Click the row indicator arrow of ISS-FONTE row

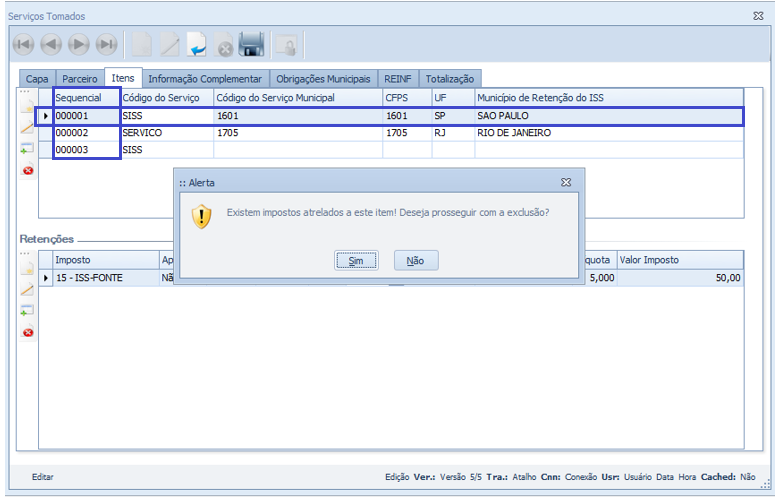pos(46,278)
